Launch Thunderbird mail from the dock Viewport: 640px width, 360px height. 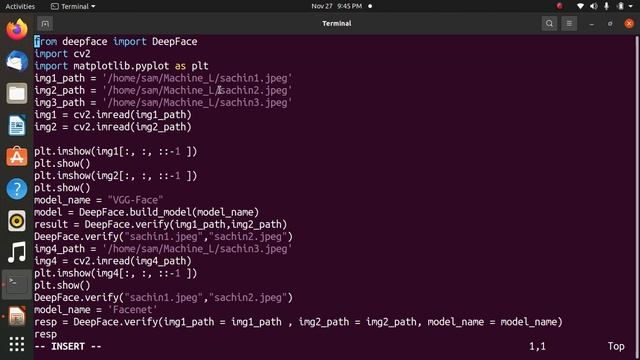(x=17, y=61)
